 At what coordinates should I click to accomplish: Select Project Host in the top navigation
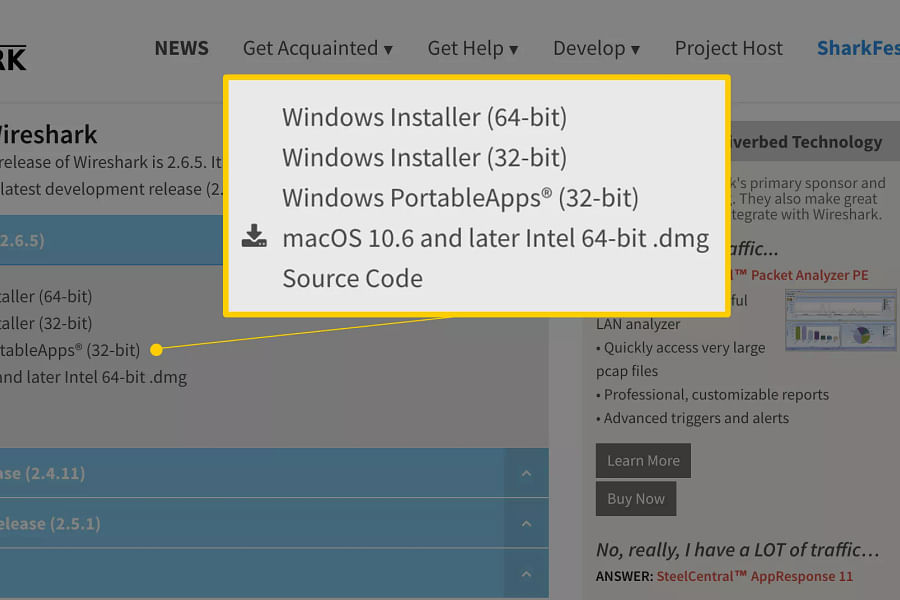coord(728,48)
